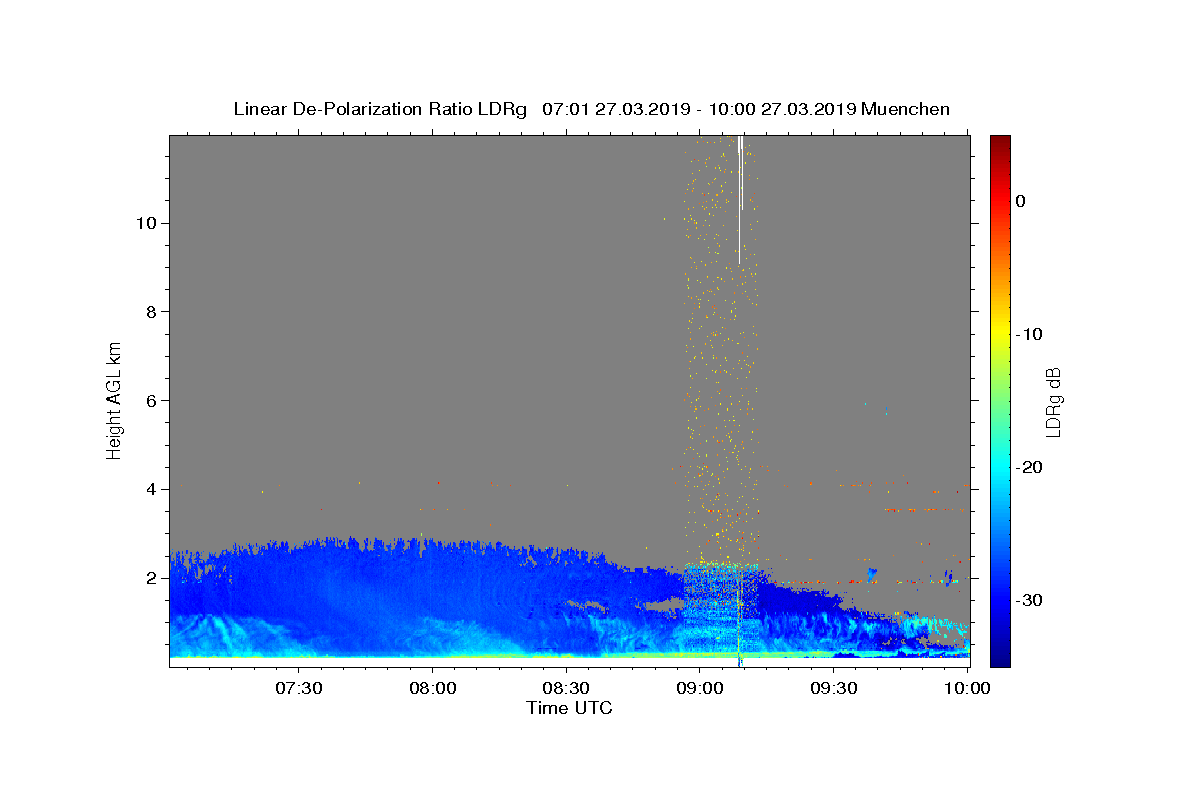Click the dark red top of the colorbar
Screen dimensions: 1200x800
click(1000, 142)
